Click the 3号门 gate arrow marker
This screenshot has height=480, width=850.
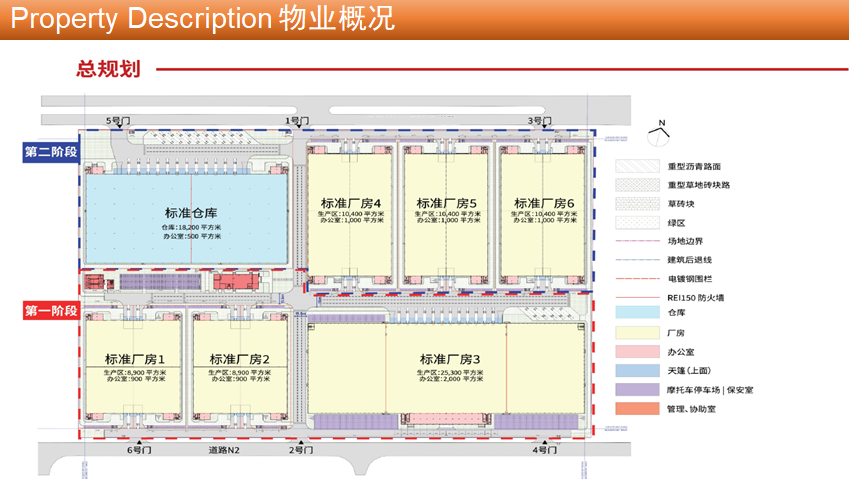[x=541, y=130]
